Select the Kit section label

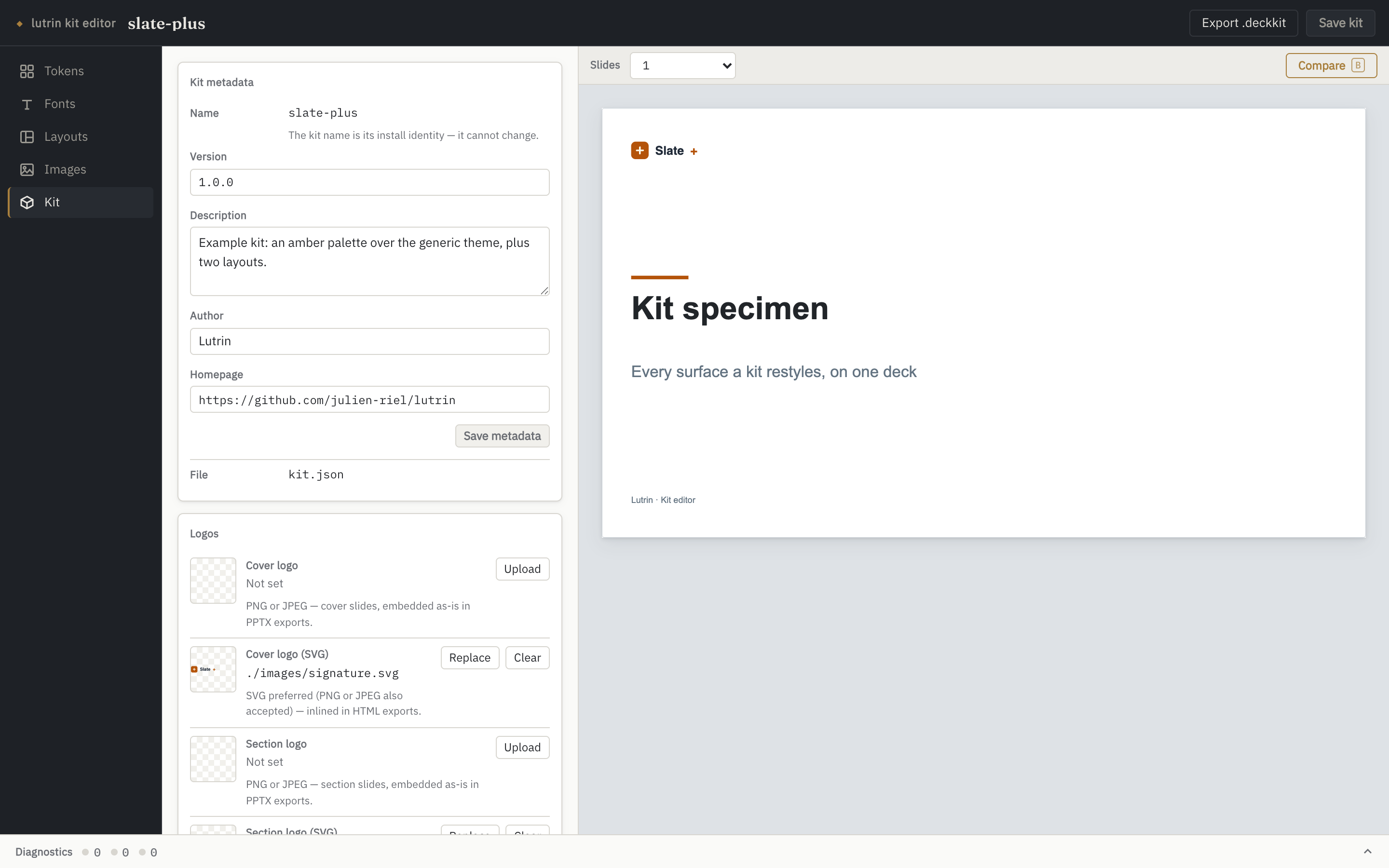[52, 202]
